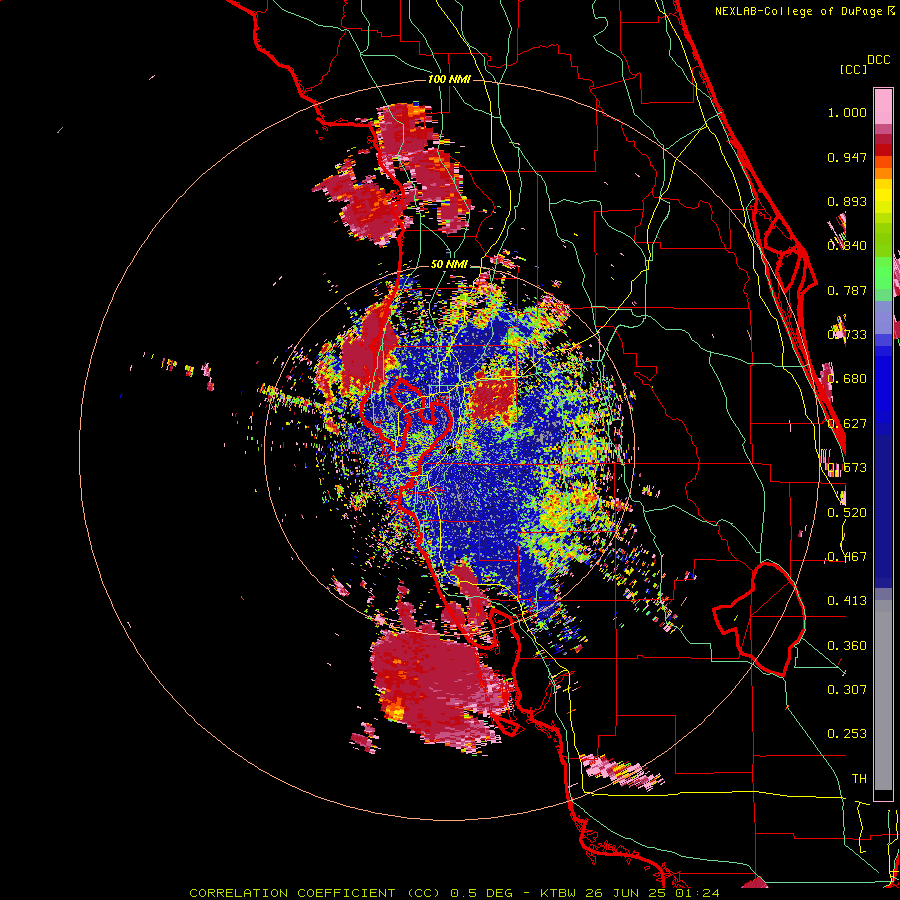Click the 'KTBW 26 JUN 25 01:24' timestamp
Screen dimensions: 900x900
pyautogui.click(x=630, y=893)
